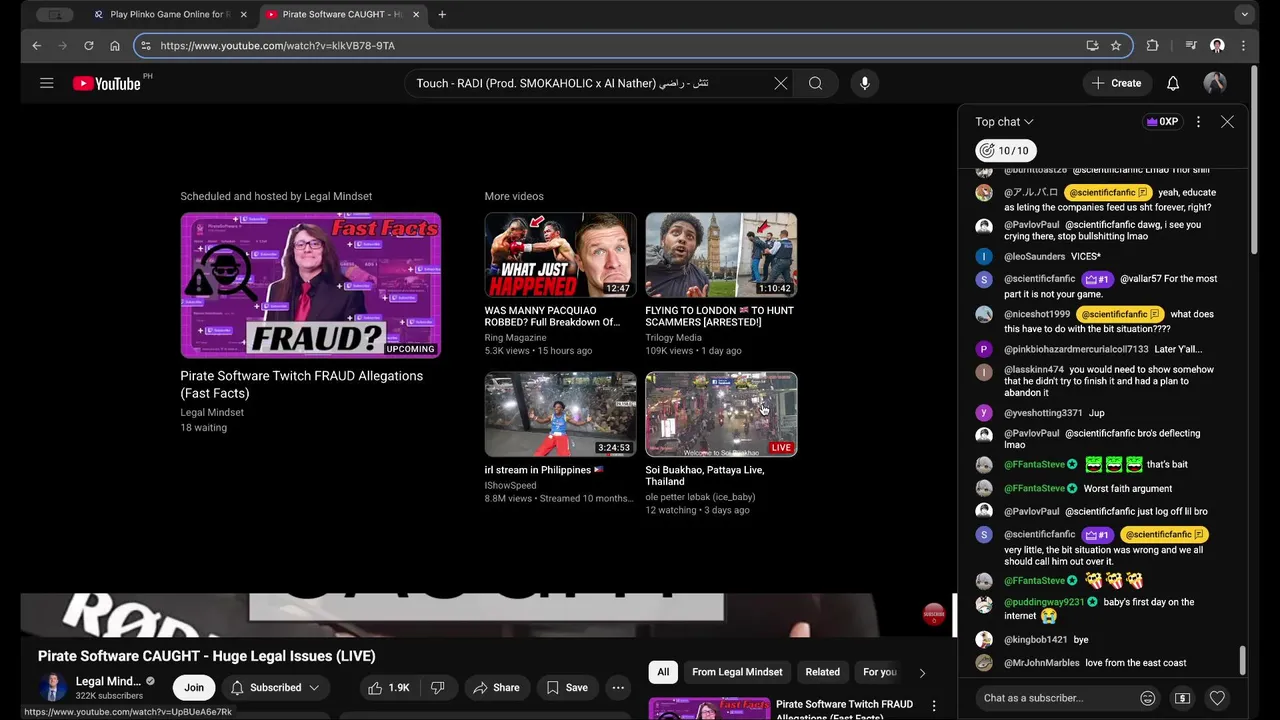Open Super Chat dollar icon
The height and width of the screenshot is (720, 1280).
(x=1182, y=698)
